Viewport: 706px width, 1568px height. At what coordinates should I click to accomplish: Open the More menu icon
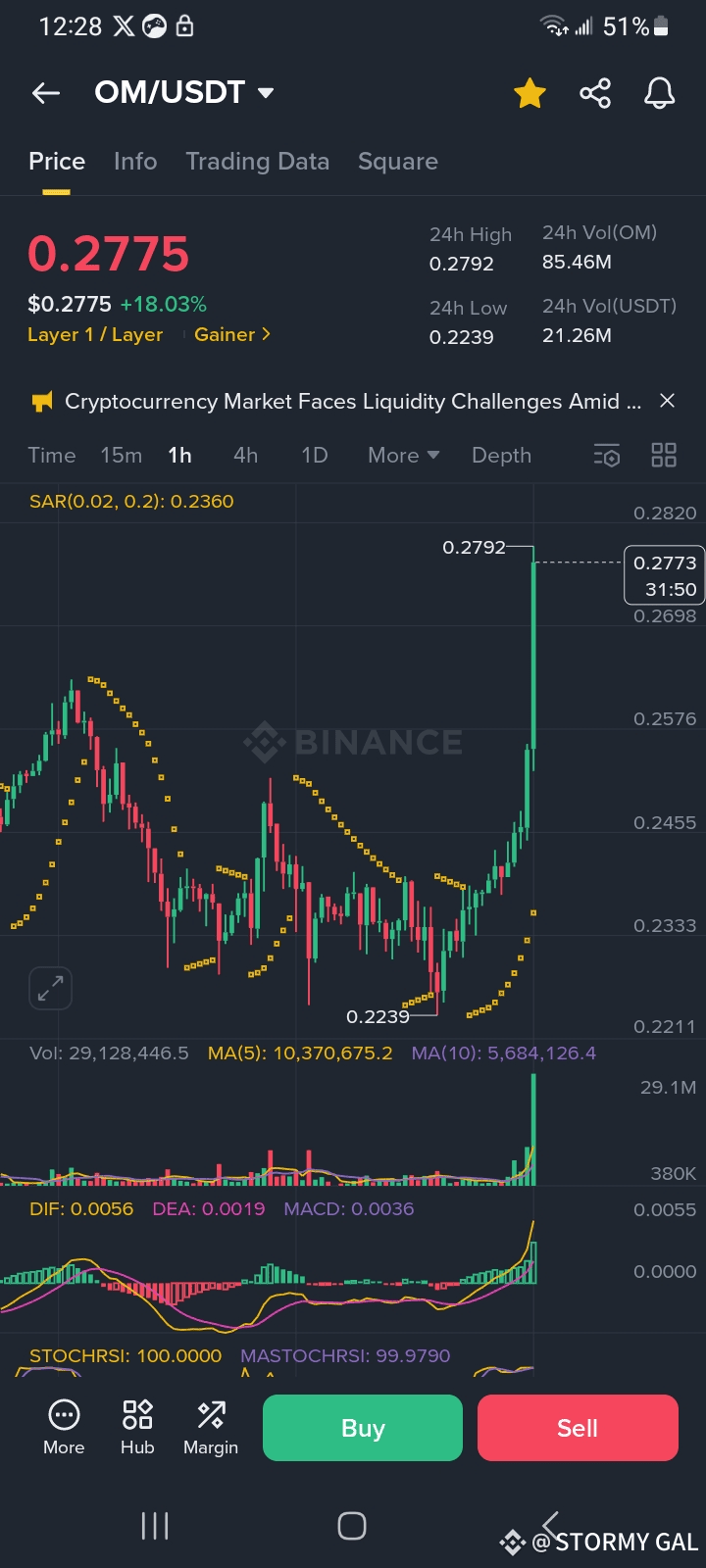pos(64,1428)
